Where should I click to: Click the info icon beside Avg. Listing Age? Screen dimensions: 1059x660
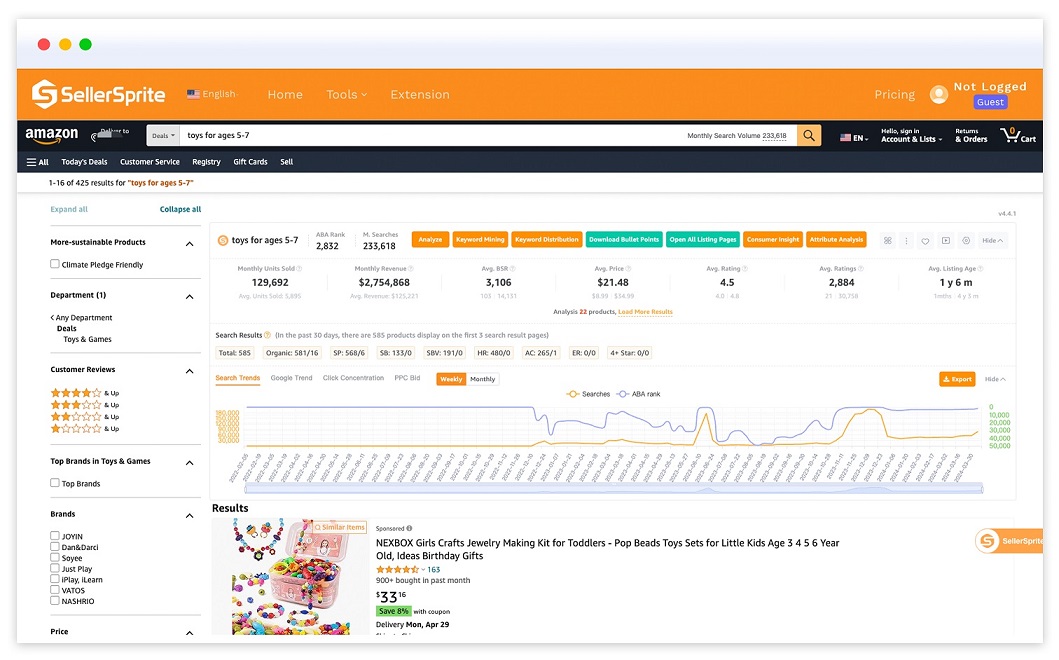click(x=980, y=269)
